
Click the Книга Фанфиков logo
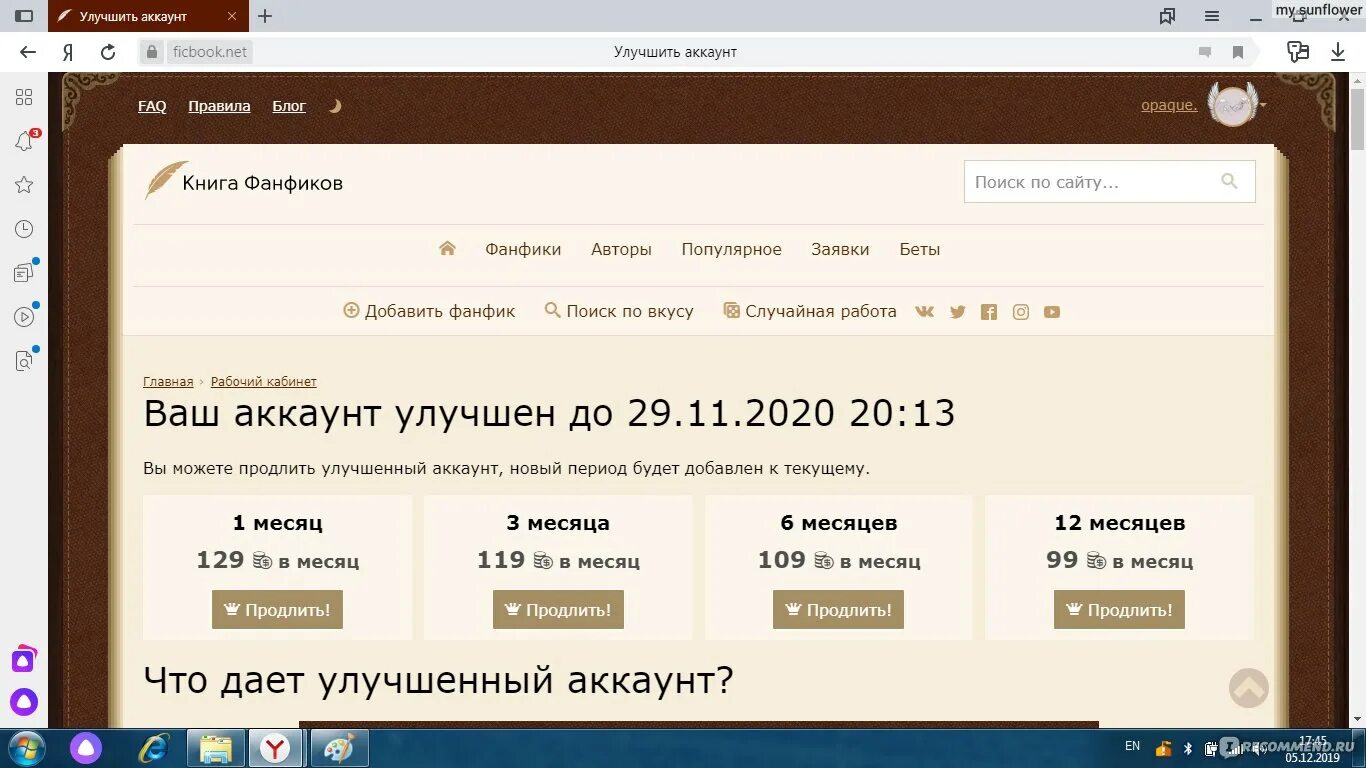point(244,182)
